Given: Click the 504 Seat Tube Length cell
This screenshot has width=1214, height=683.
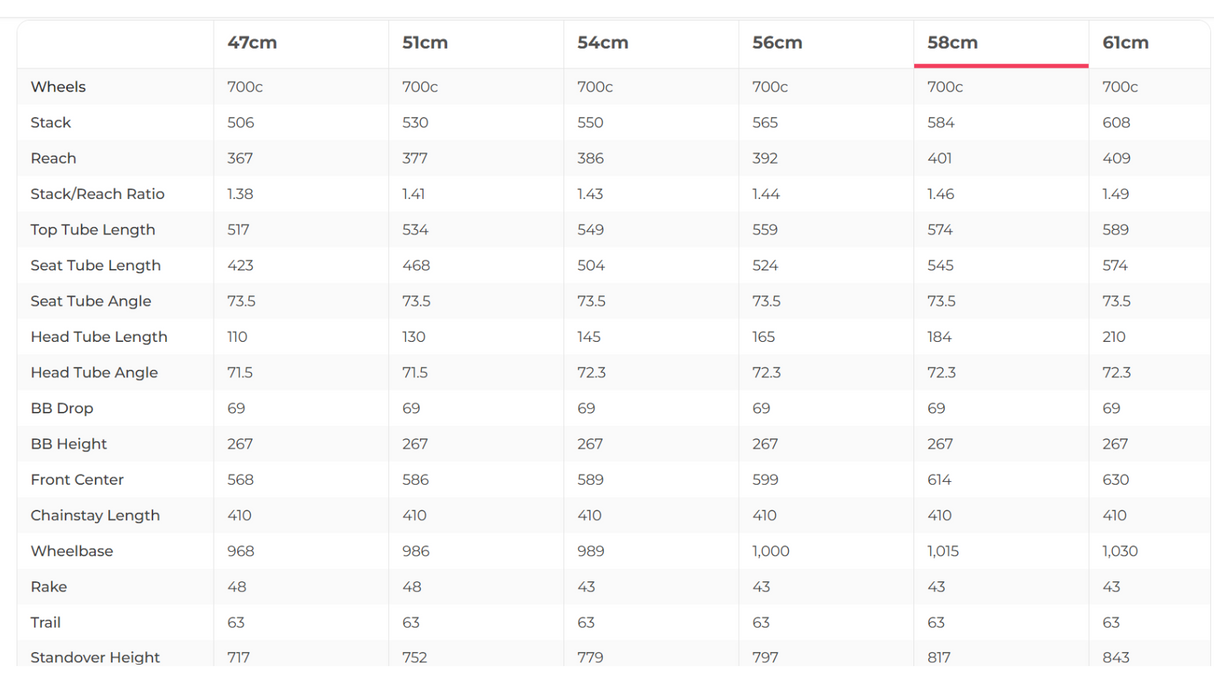Looking at the screenshot, I should coord(591,266).
